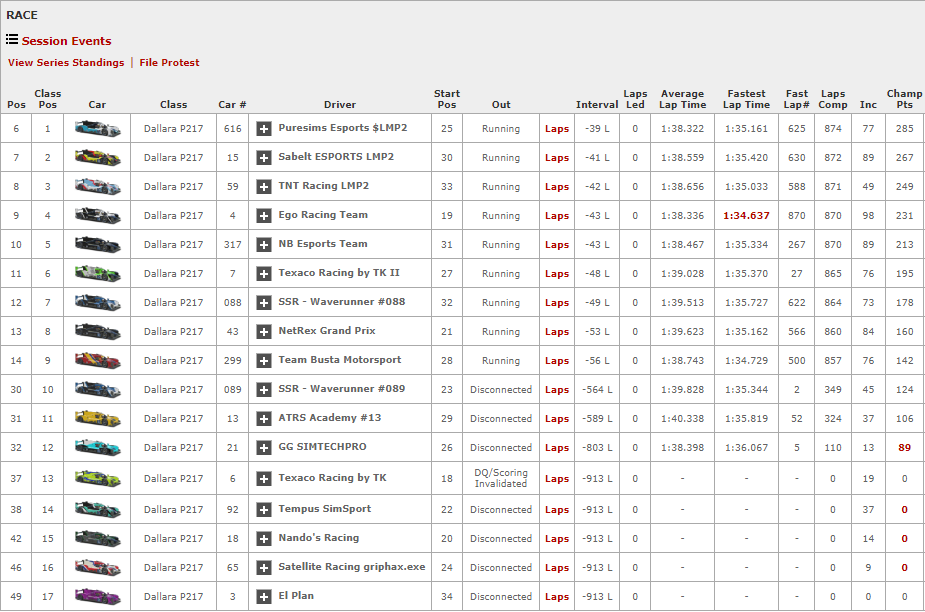The image size is (925, 612).
Task: Click yellow car icon for ATRS Academy #13
Action: click(97, 418)
